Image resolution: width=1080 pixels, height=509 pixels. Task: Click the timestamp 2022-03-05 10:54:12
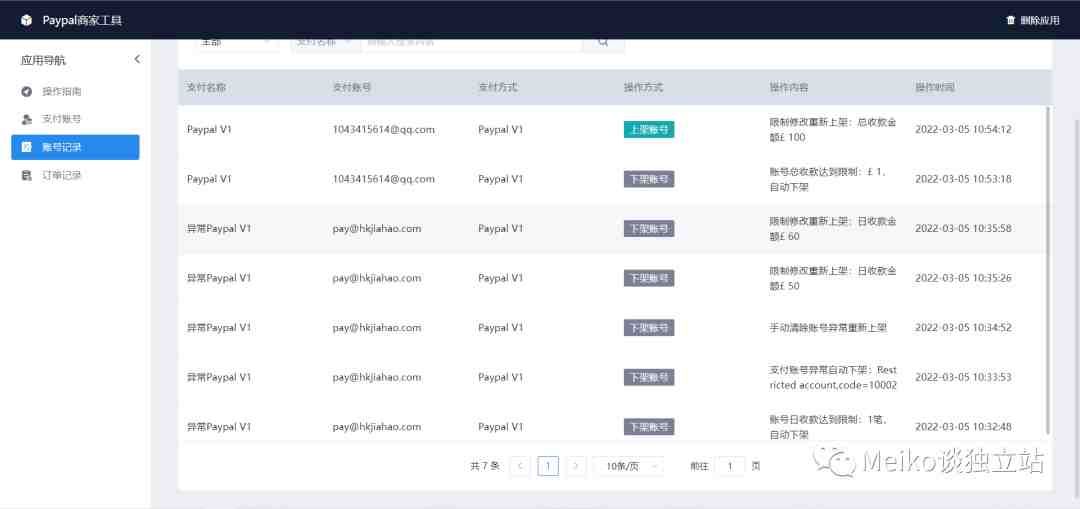963,129
